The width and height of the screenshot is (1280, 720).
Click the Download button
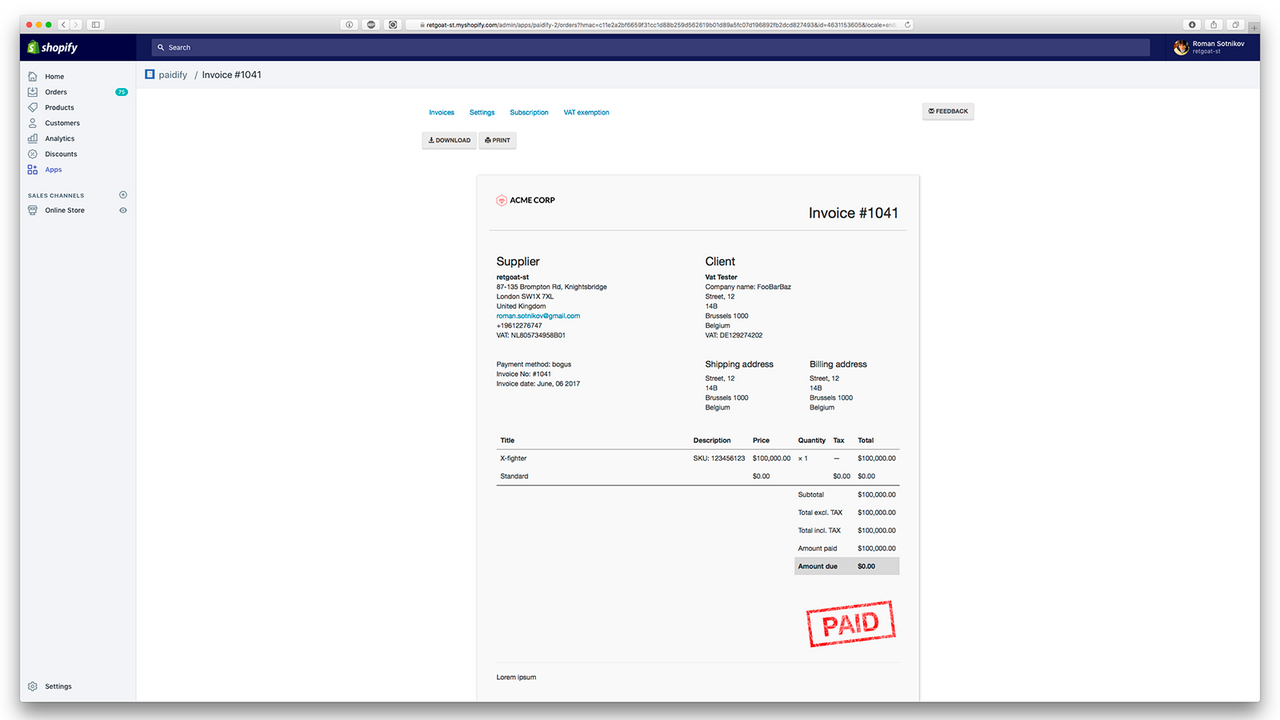click(448, 140)
